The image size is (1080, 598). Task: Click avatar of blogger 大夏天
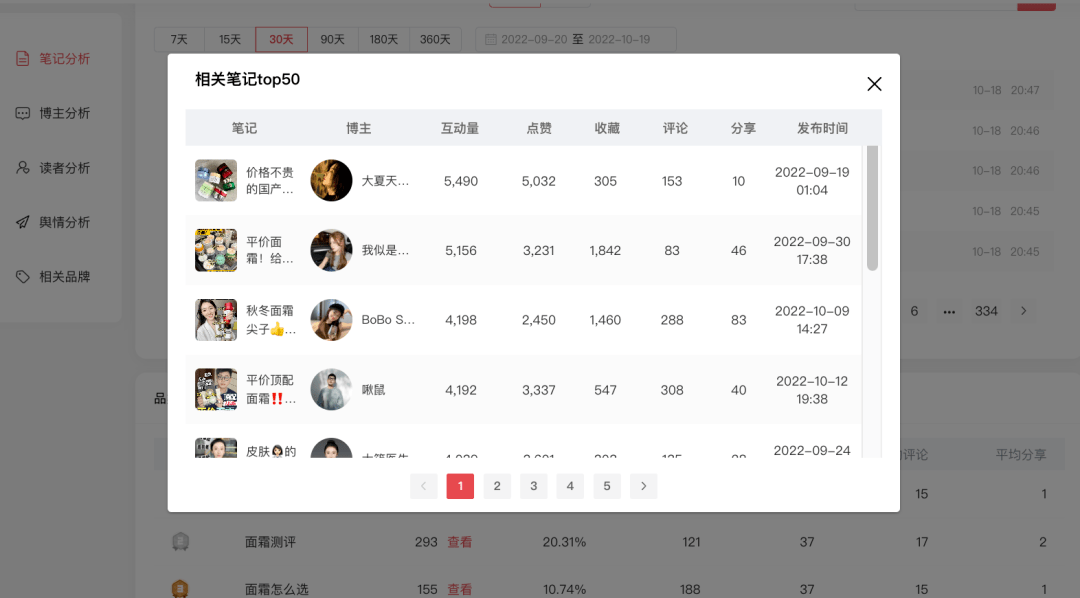[331, 181]
